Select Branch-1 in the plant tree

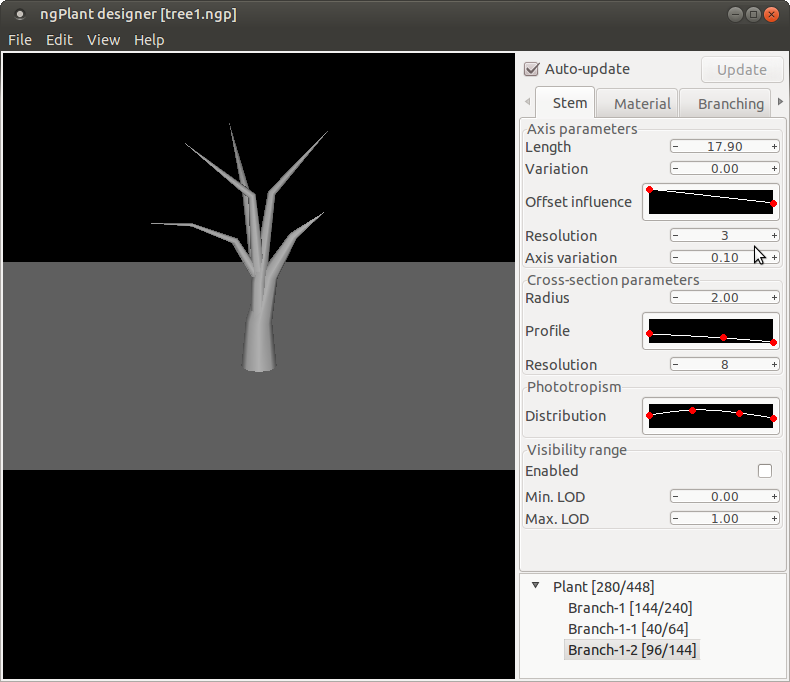point(629,608)
